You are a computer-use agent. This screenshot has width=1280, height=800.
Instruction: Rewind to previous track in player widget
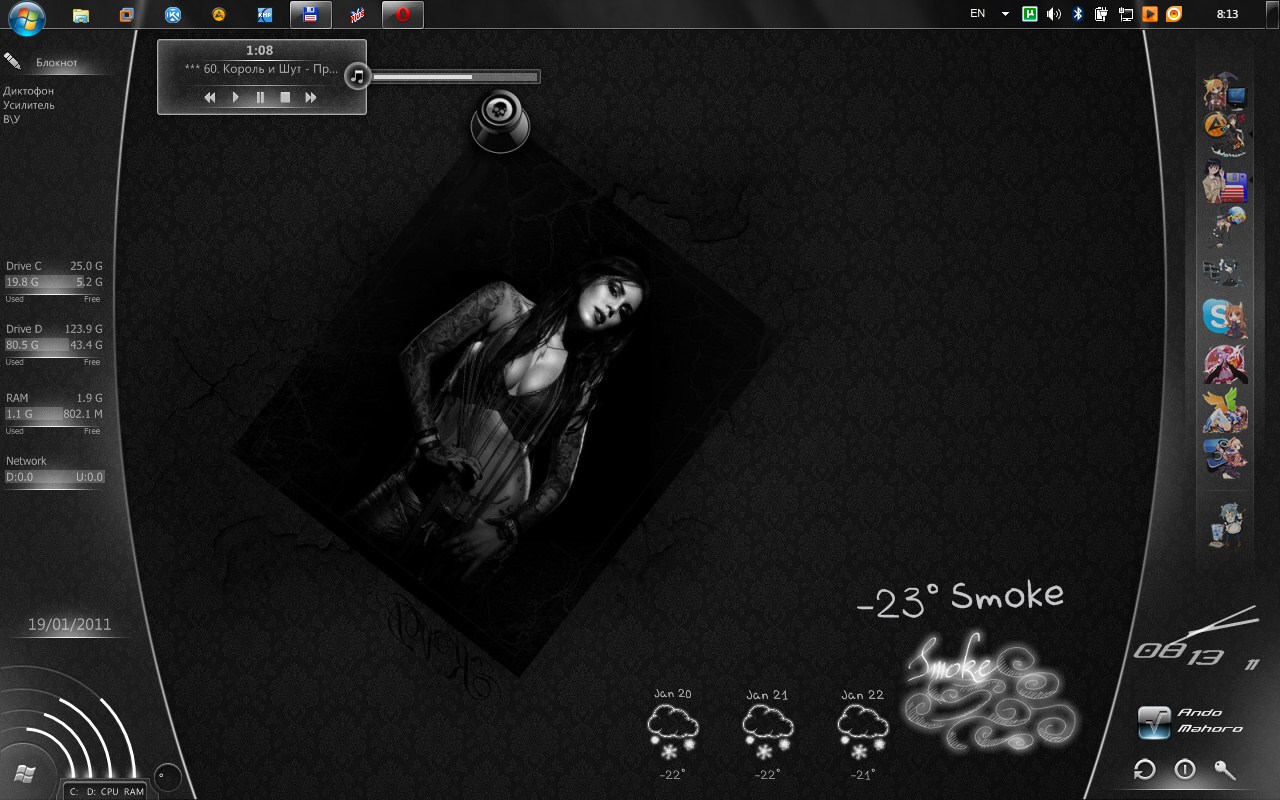pos(210,97)
